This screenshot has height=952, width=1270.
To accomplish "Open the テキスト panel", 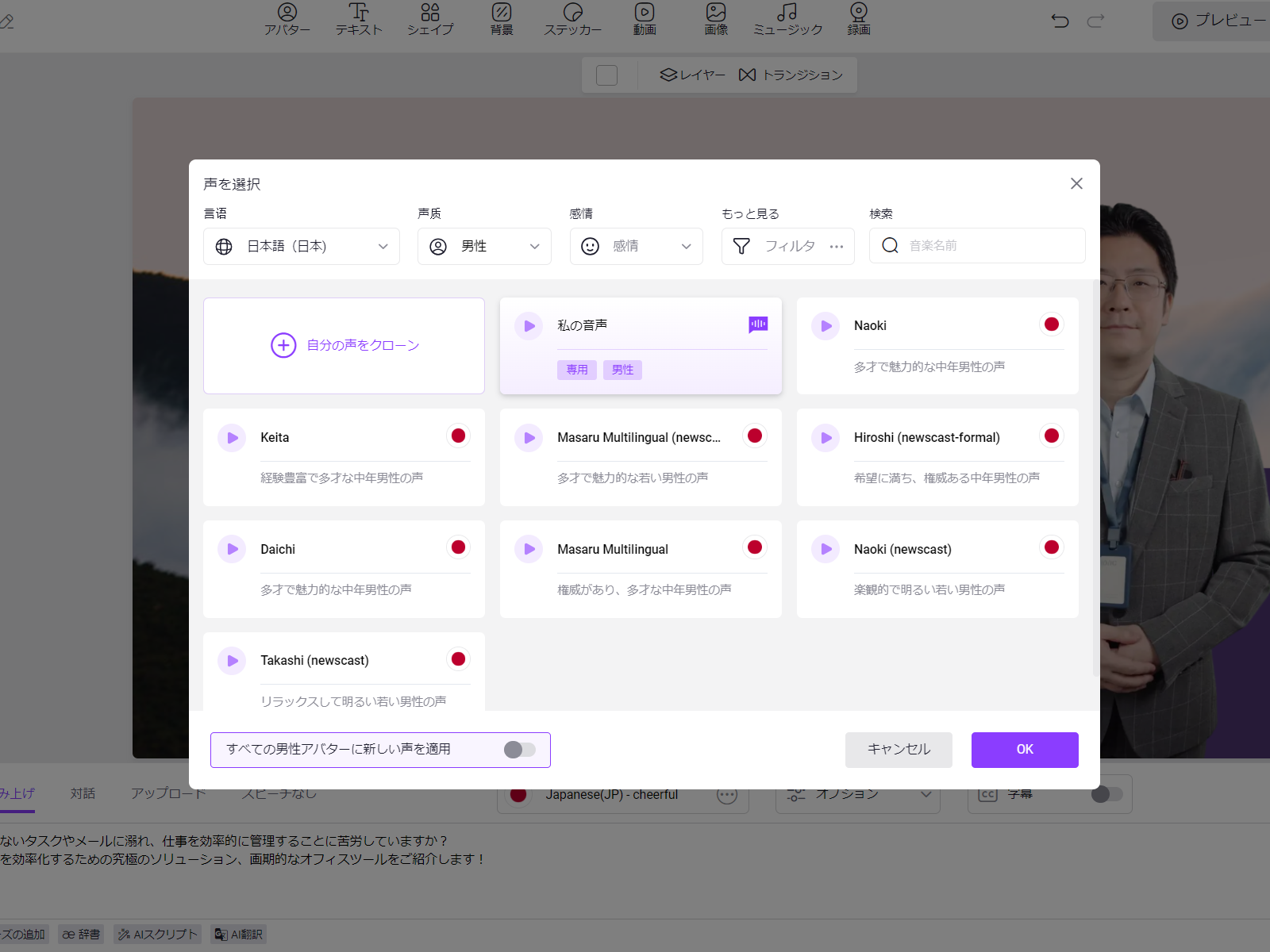I will pos(359,20).
